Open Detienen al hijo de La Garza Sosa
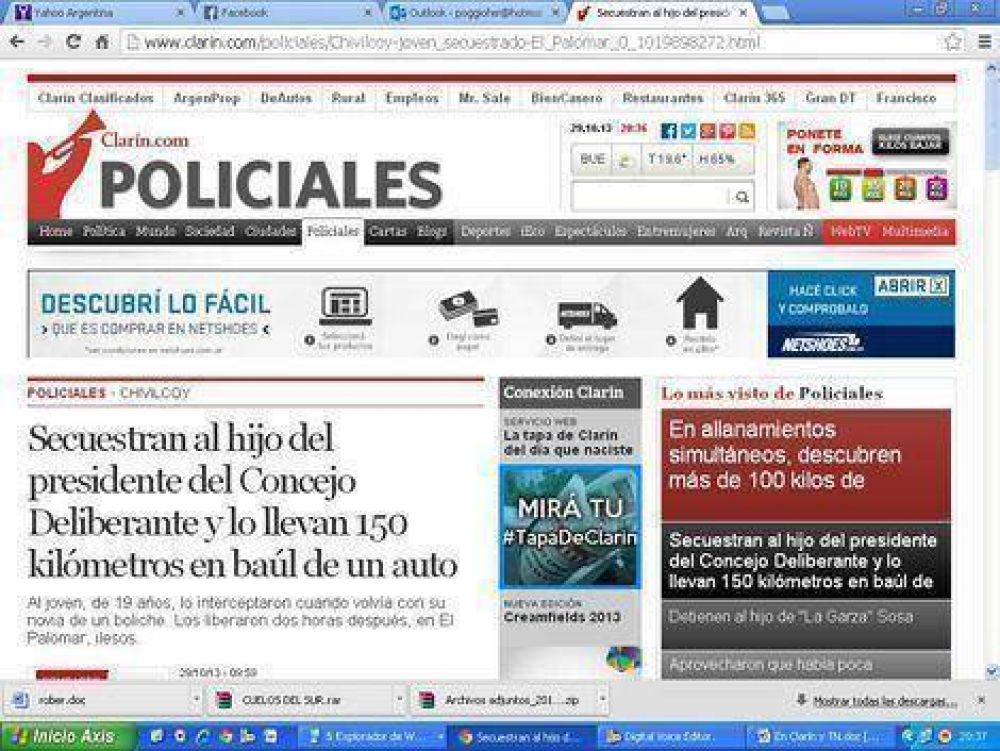 pyautogui.click(x=805, y=625)
